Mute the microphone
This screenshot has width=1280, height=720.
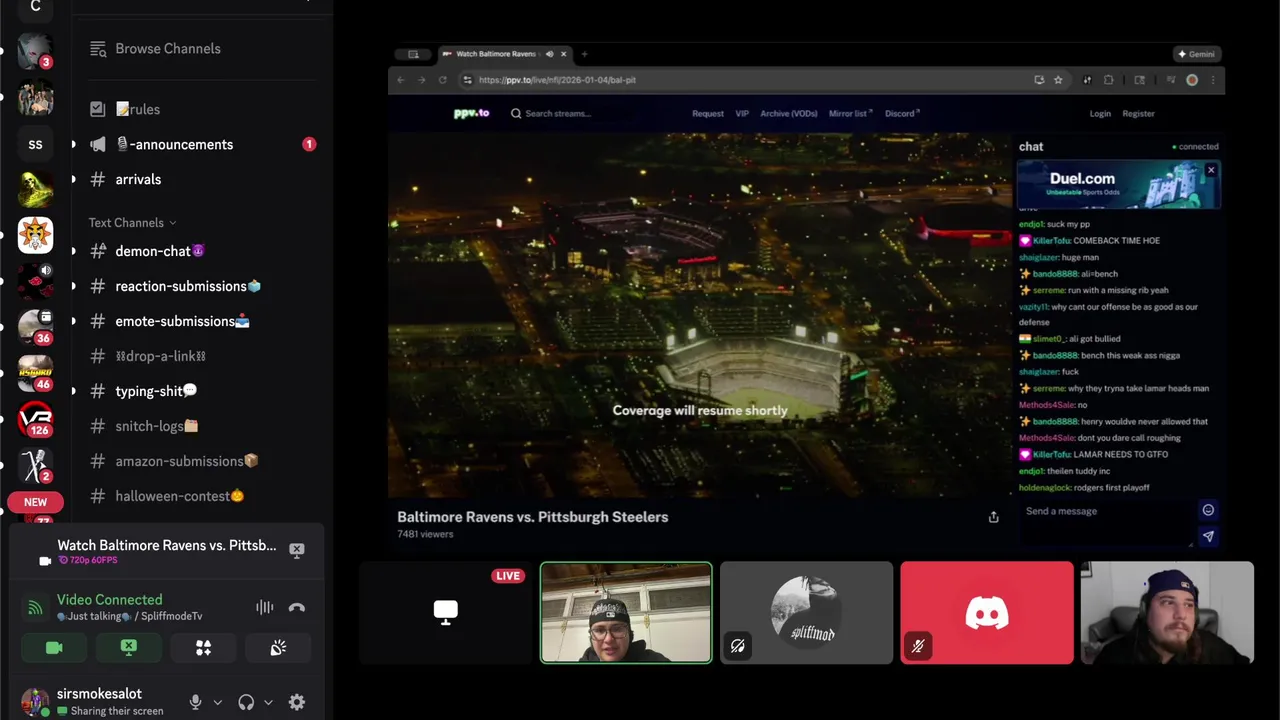pyautogui.click(x=196, y=702)
